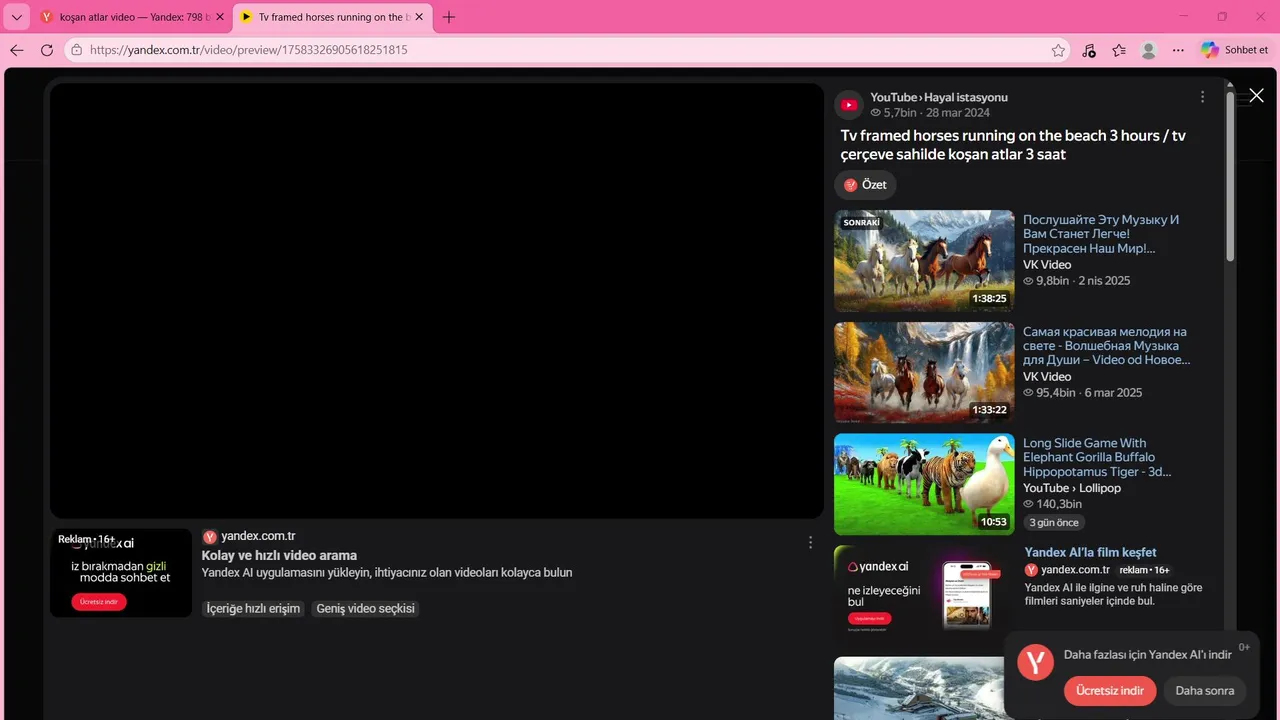Reload the current page
Image resolution: width=1280 pixels, height=720 pixels.
47,50
